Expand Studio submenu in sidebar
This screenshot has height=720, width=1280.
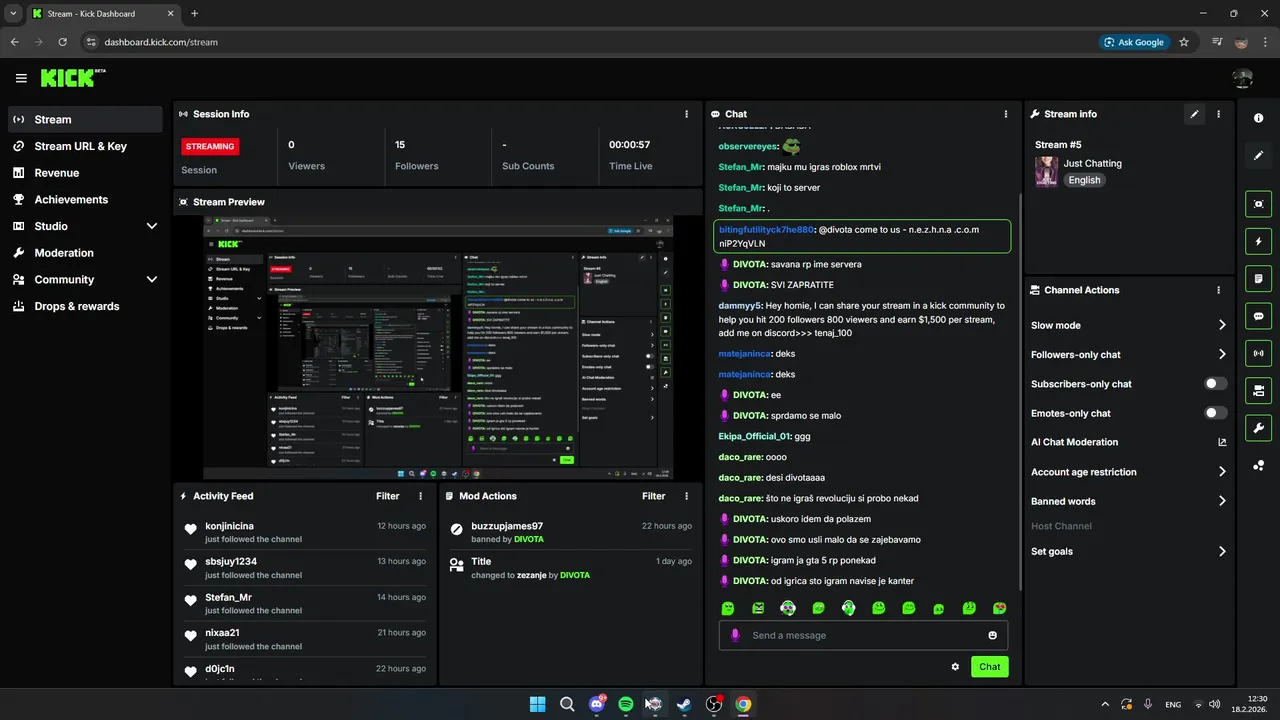pos(152,226)
